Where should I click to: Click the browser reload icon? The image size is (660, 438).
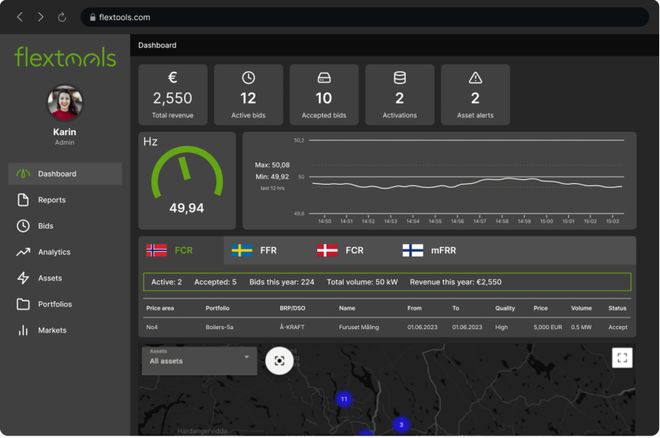62,17
